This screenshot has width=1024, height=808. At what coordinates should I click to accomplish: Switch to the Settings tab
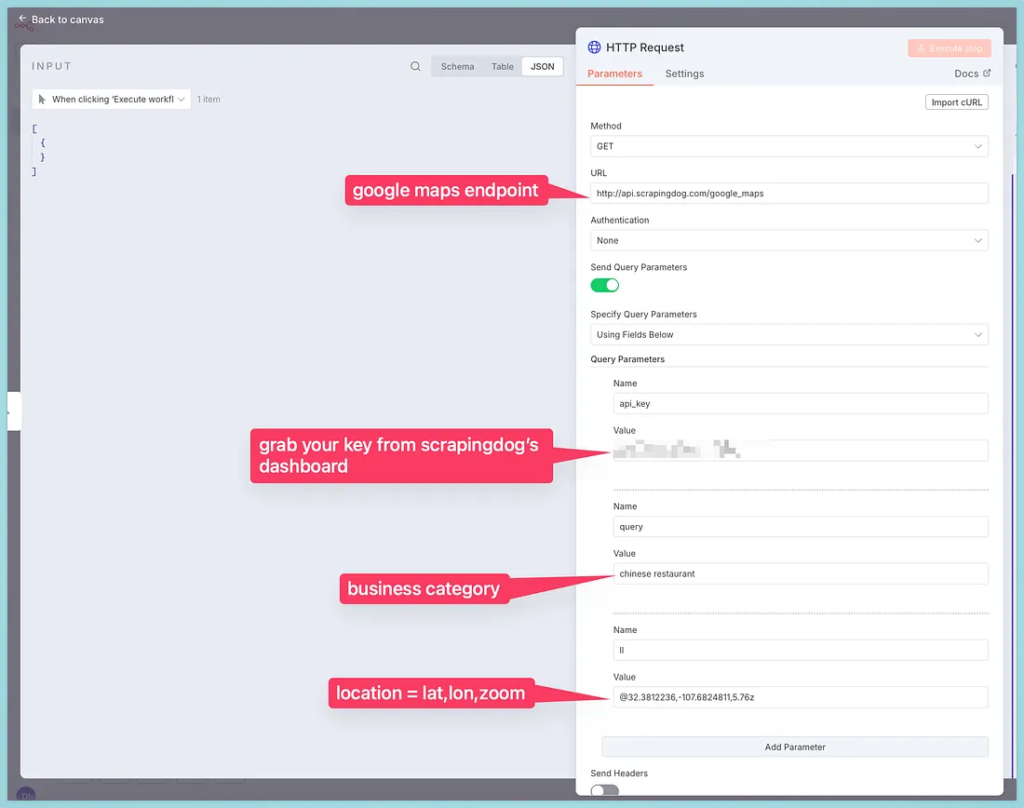684,74
